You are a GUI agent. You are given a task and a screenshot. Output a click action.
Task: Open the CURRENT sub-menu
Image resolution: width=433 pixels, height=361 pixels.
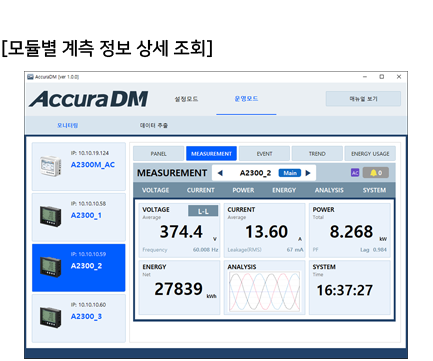tap(201, 190)
